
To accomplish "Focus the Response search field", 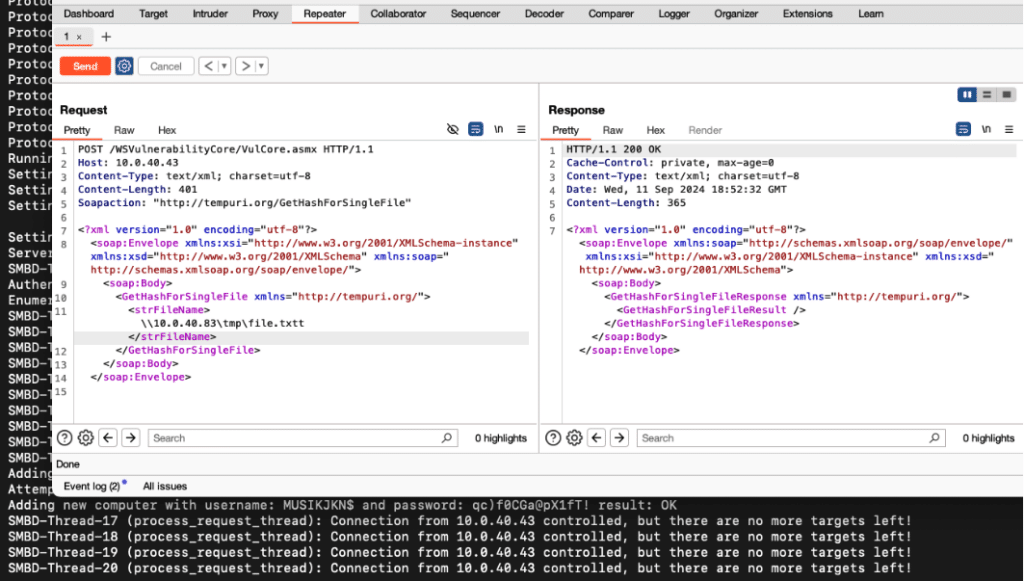I will pos(792,438).
